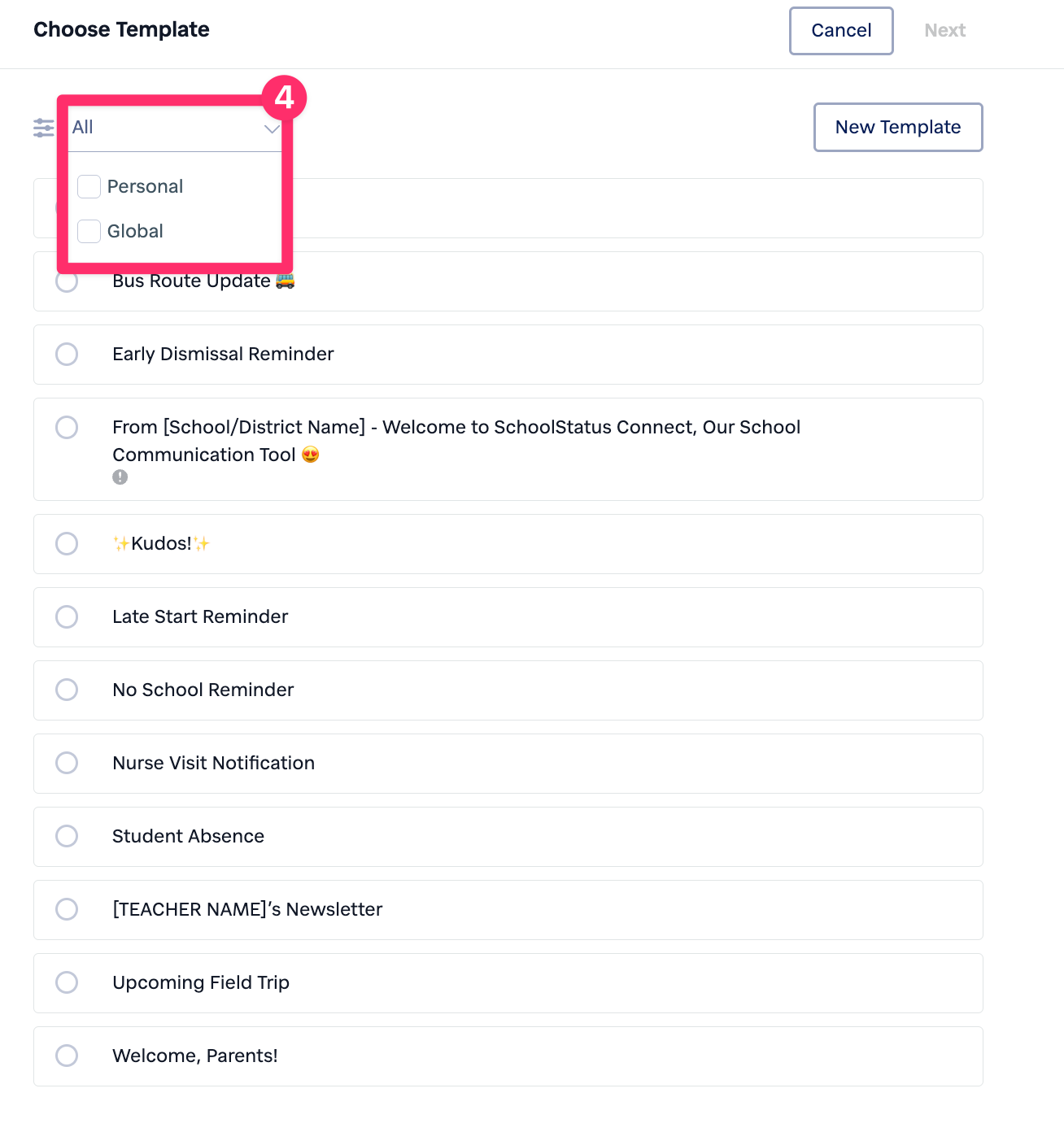This screenshot has height=1132, width=1064.
Task: Select the Welcome, Parents! radio button
Action: pyautogui.click(x=67, y=1056)
